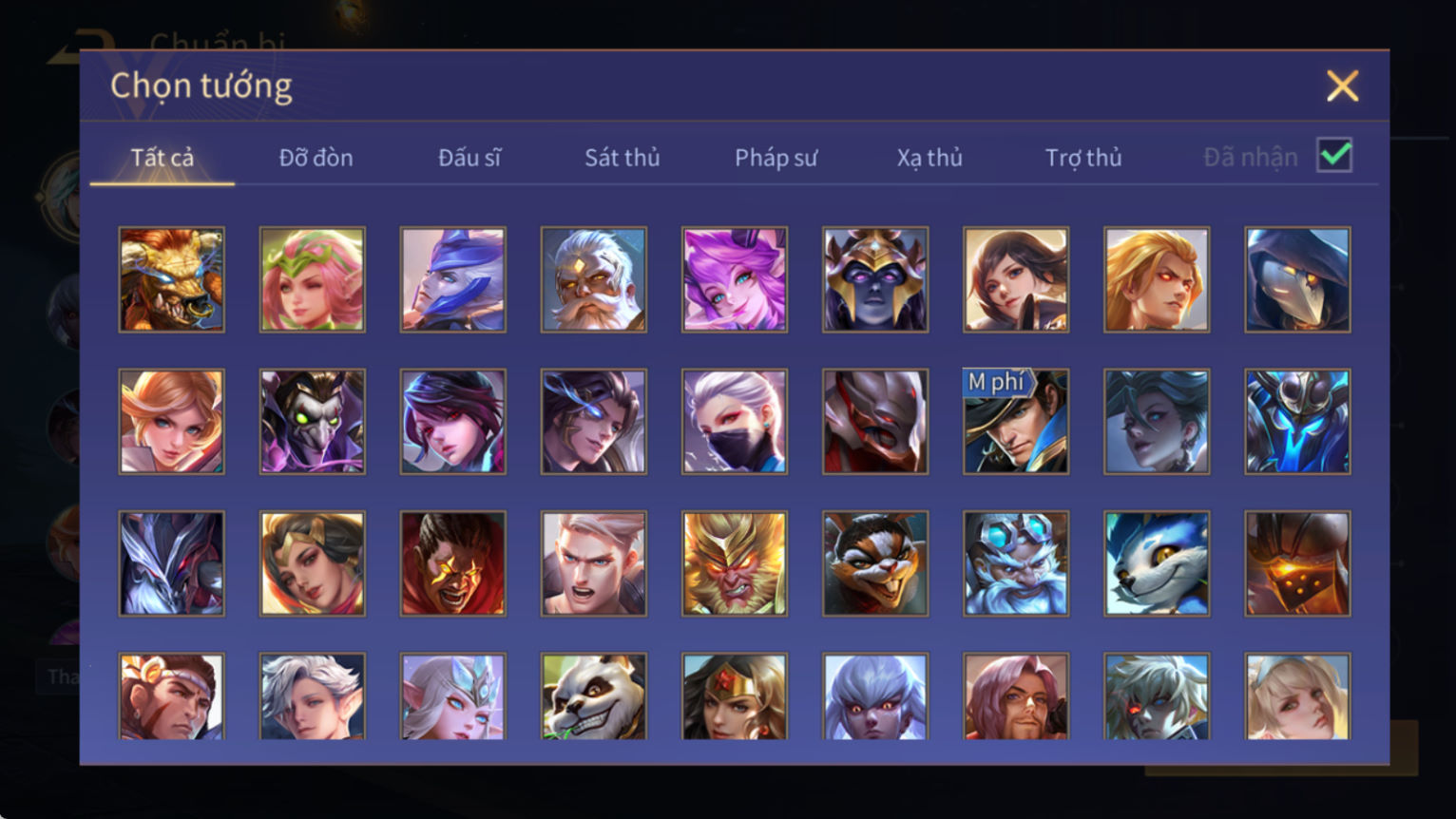Close the 'Chọn tướng' dialog
The width and height of the screenshot is (1456, 819).
pos(1342,86)
